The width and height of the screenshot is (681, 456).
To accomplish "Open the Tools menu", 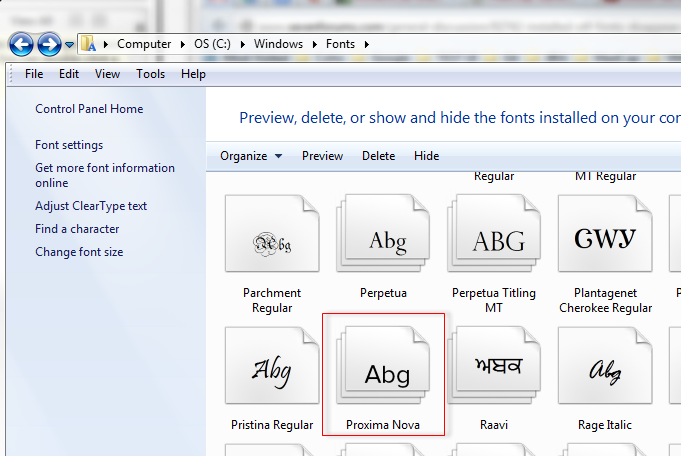I will [x=151, y=74].
